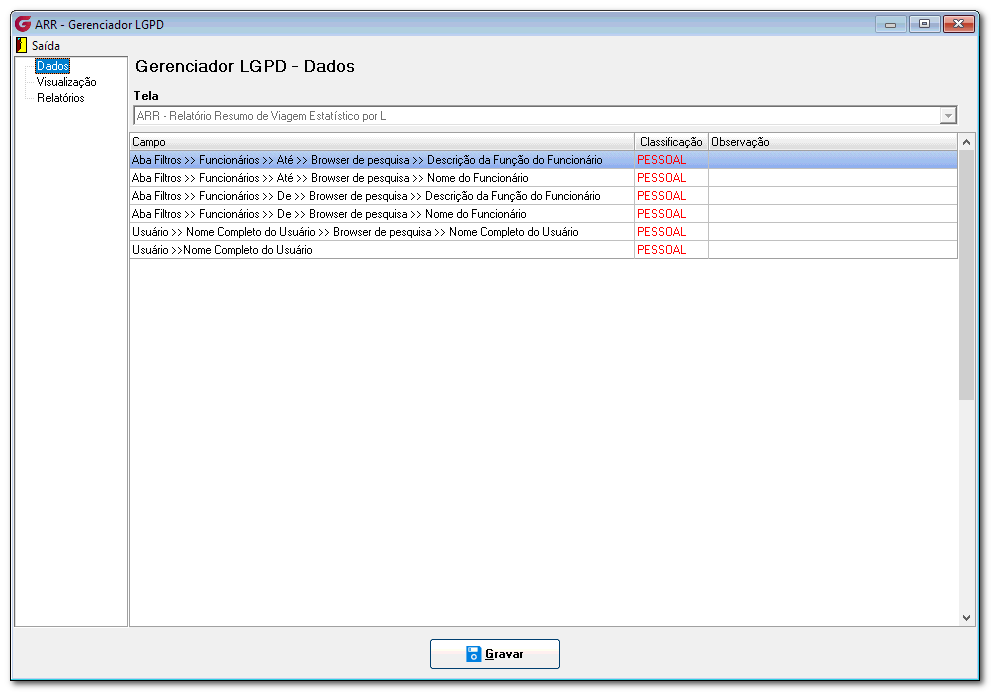Open the Relatórios tree item
Screen dimensions: 991x692
point(60,98)
